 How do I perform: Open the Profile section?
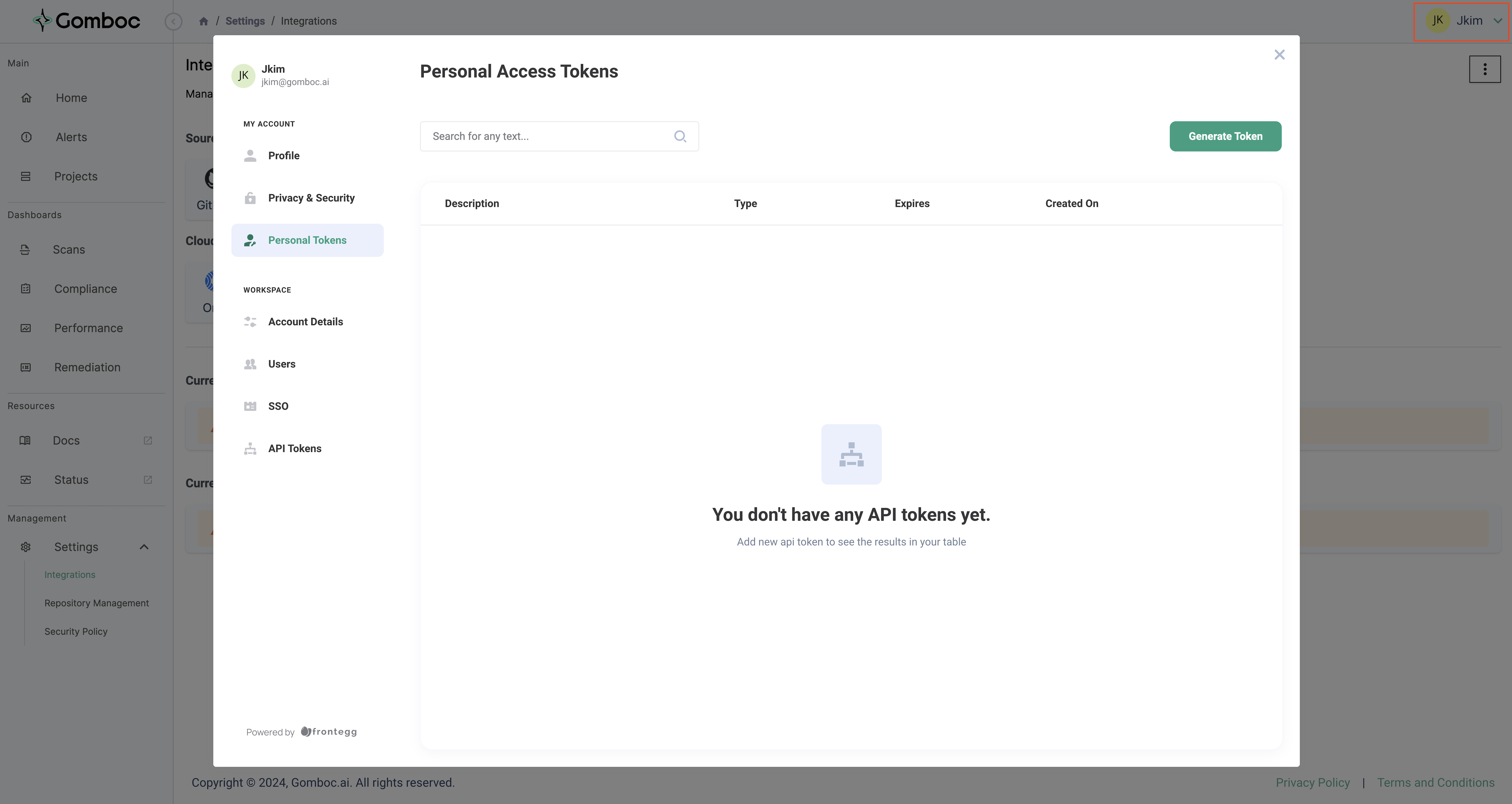pos(307,156)
